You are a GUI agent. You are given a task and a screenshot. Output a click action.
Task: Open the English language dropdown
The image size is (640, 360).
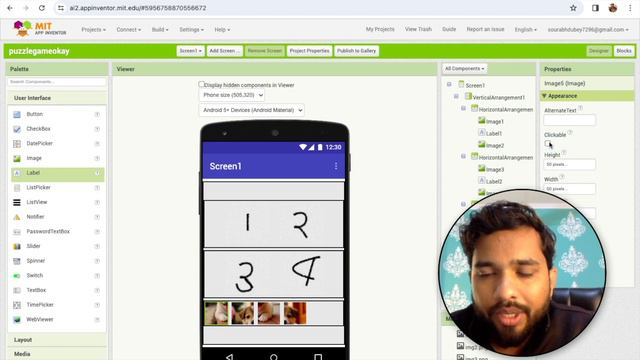pyautogui.click(x=526, y=29)
